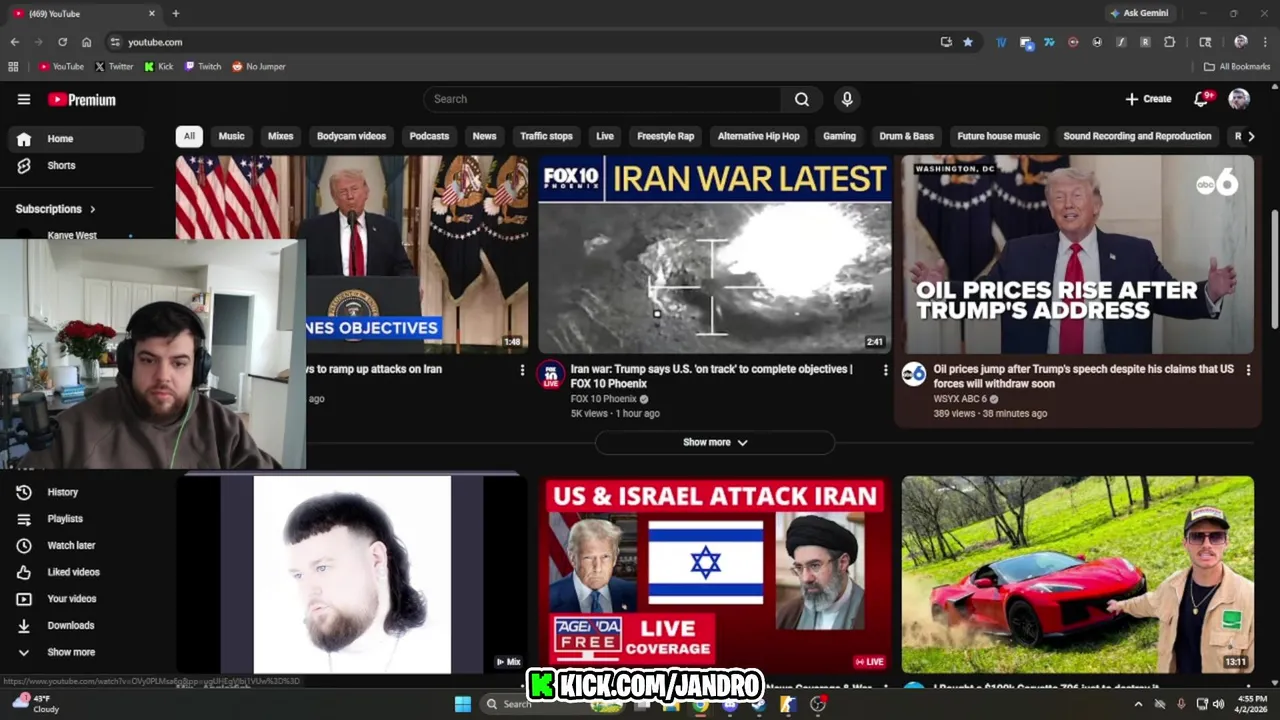Select the News filter chip

[484, 136]
